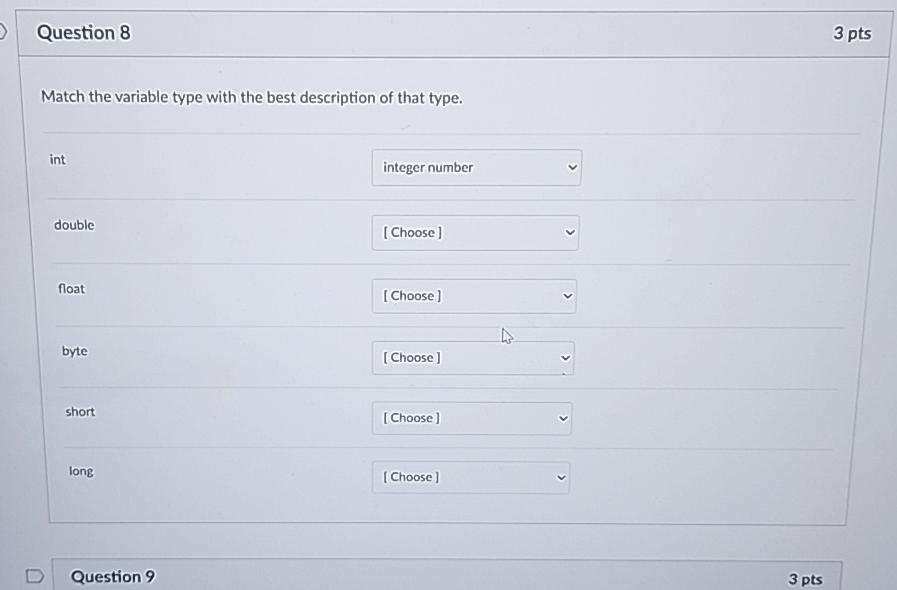Expand the dropdown currently set to integer number

tap(477, 167)
